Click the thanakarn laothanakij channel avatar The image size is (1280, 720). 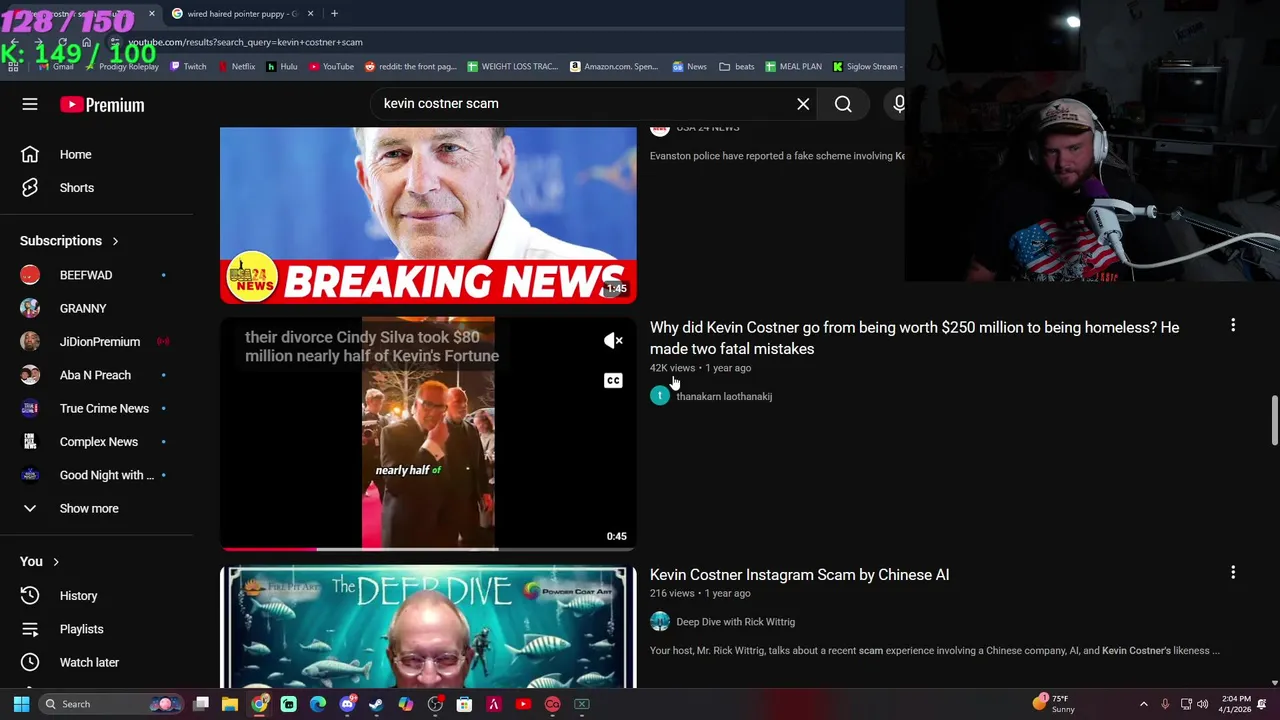click(660, 396)
